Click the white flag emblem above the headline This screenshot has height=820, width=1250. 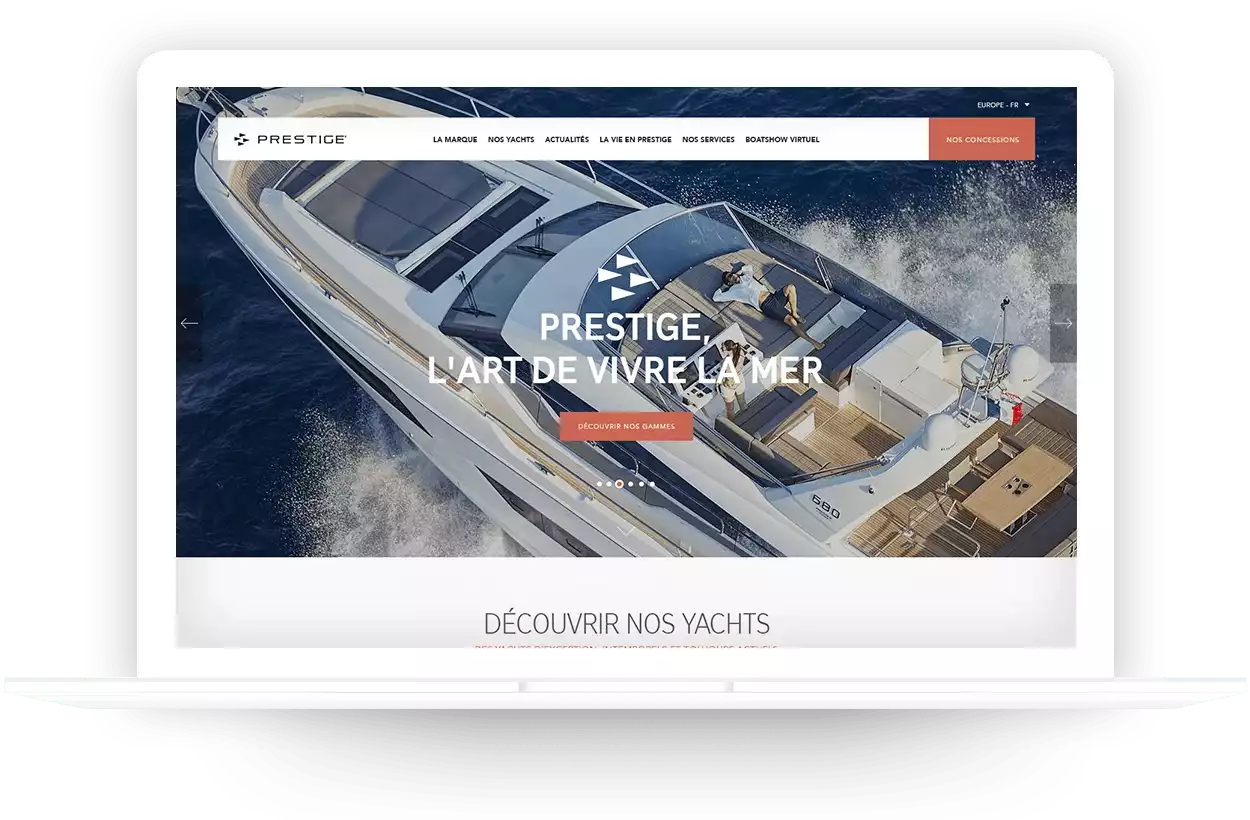(x=625, y=277)
